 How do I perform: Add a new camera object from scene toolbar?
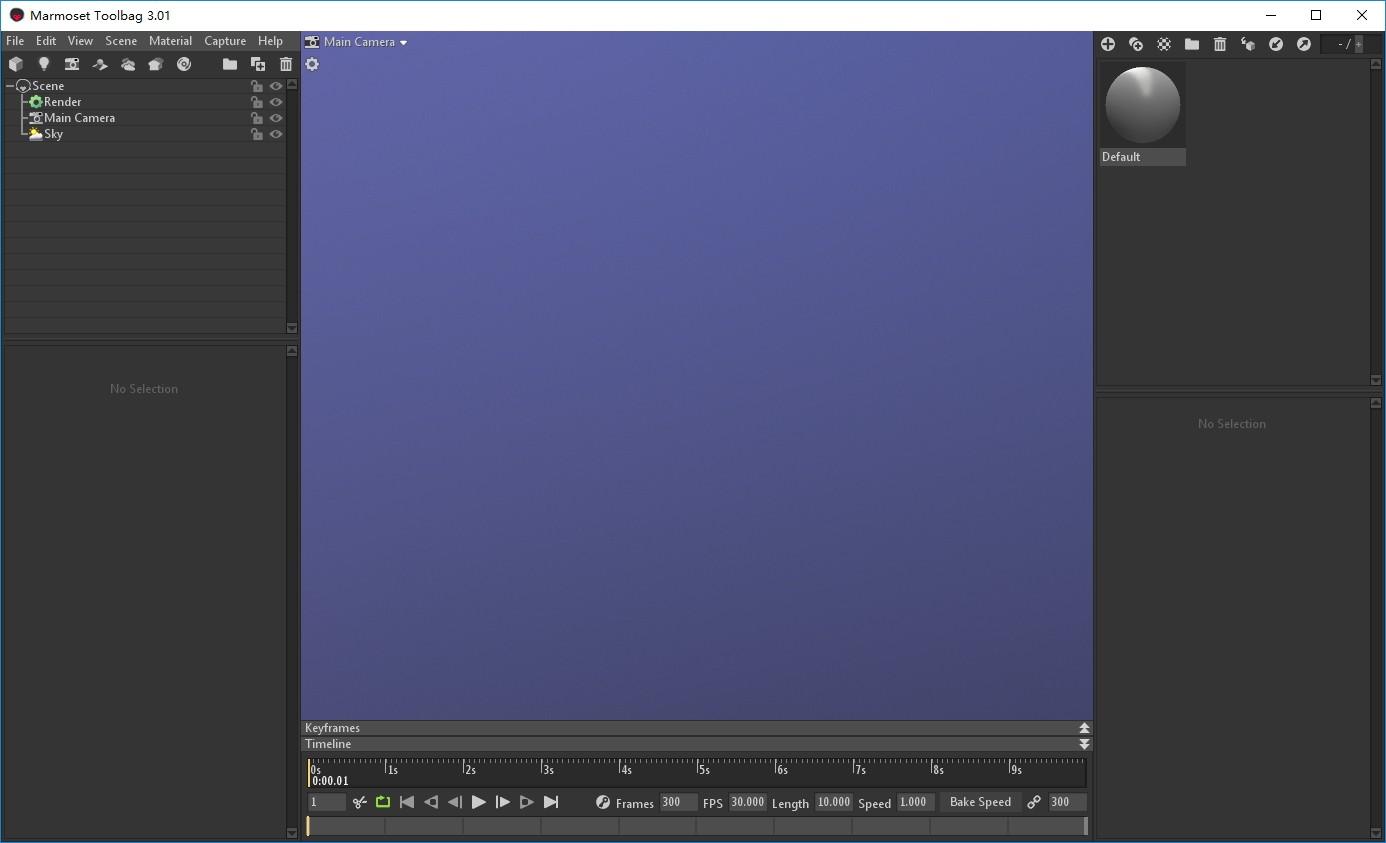pos(72,64)
